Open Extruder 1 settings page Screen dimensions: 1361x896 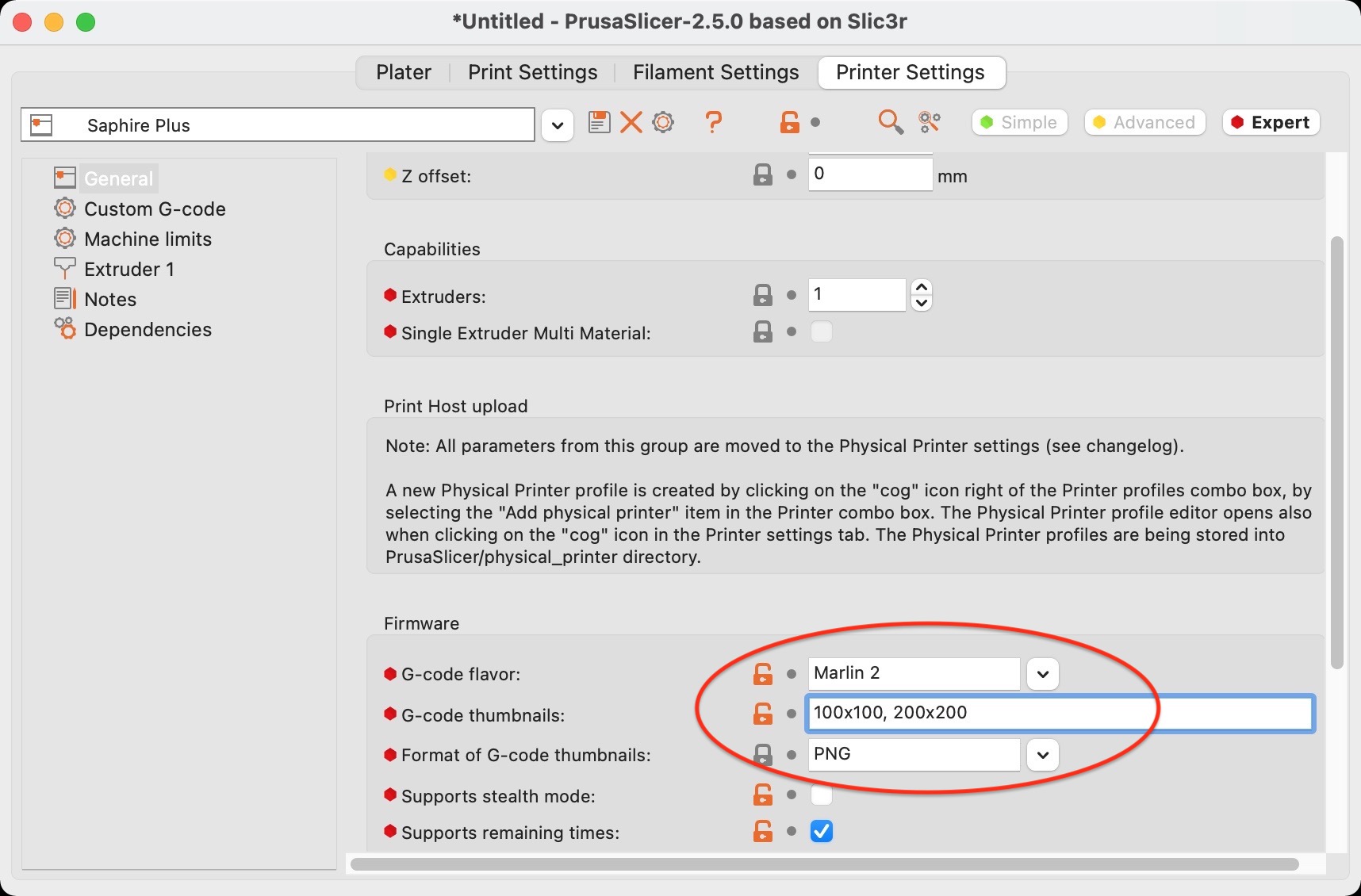(128, 269)
